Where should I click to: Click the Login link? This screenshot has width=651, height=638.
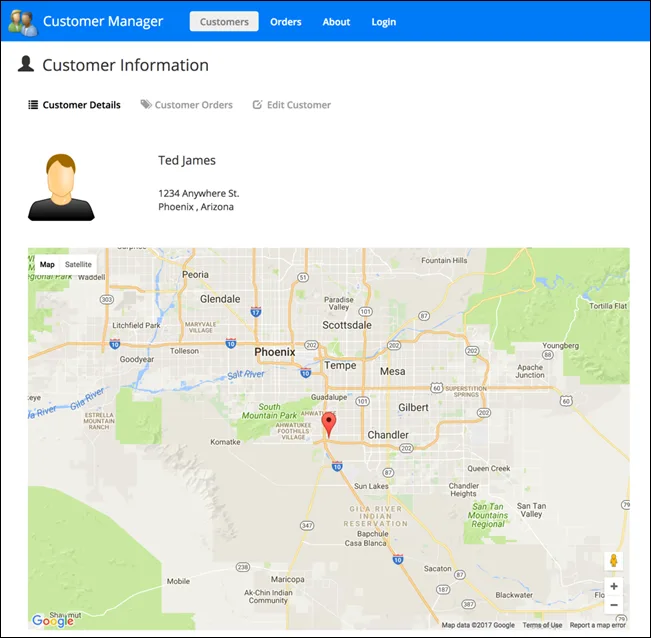coord(384,22)
